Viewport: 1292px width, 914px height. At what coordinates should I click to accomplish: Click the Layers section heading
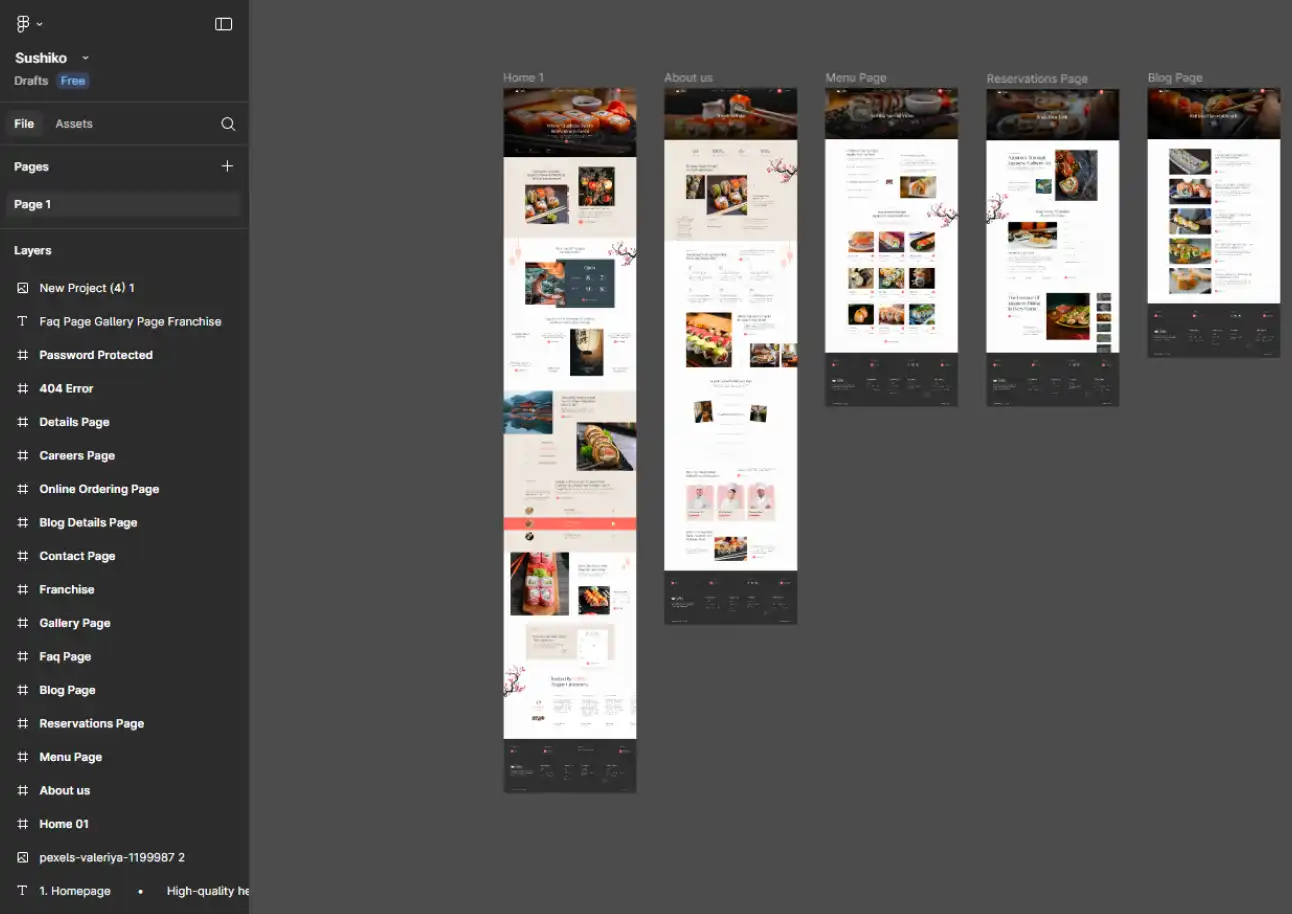tap(33, 251)
